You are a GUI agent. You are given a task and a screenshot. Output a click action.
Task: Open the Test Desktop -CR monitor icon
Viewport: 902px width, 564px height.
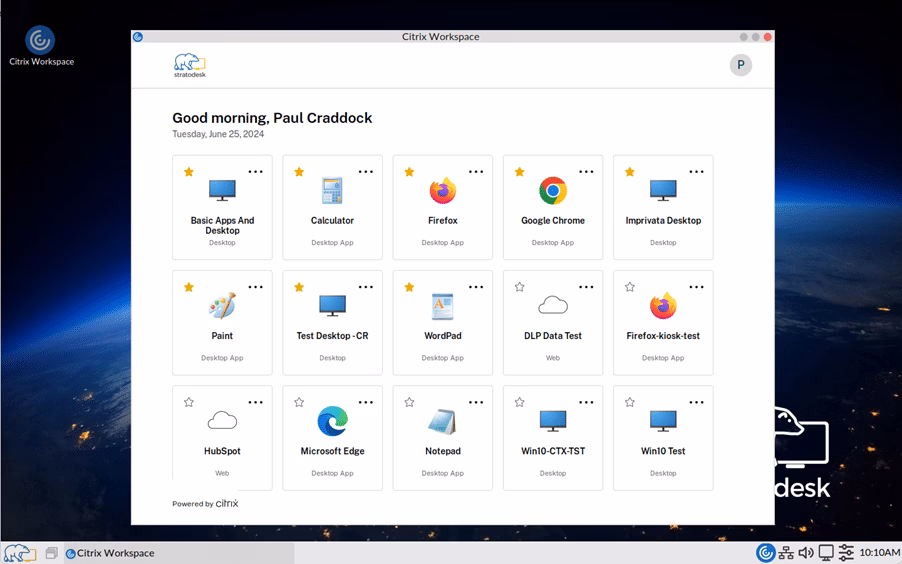pos(332,306)
